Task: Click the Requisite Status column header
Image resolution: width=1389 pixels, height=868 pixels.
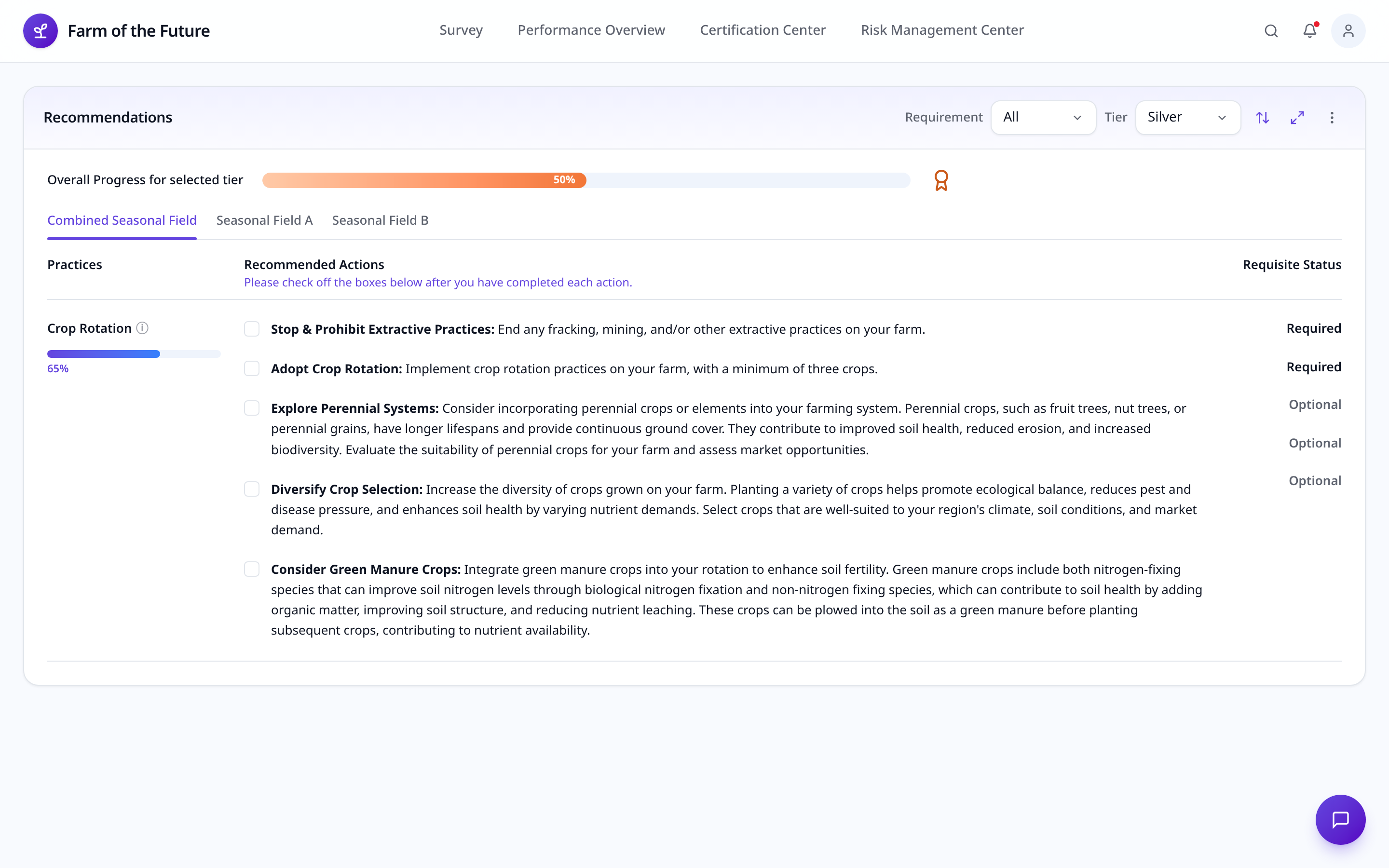Action: tap(1292, 265)
